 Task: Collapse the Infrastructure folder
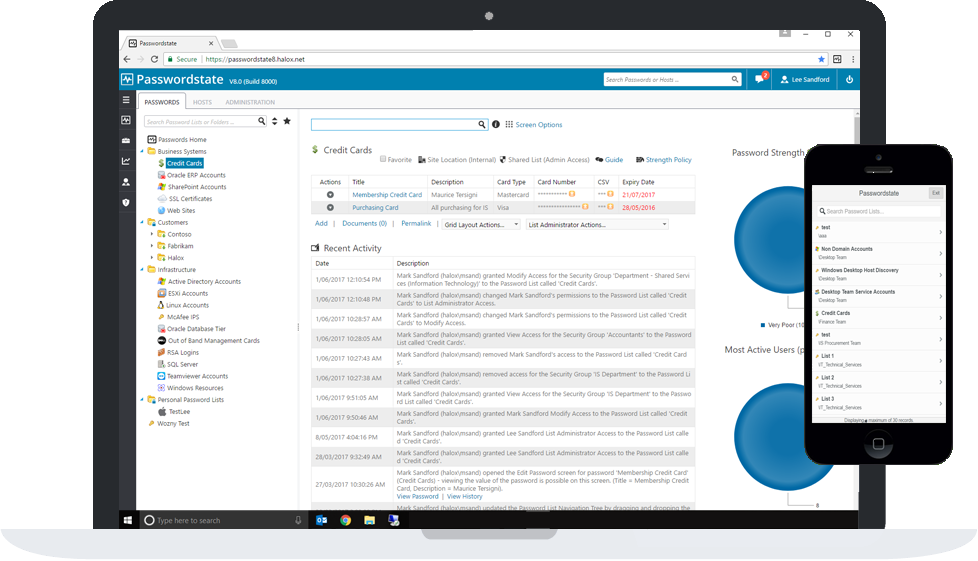tap(142, 270)
